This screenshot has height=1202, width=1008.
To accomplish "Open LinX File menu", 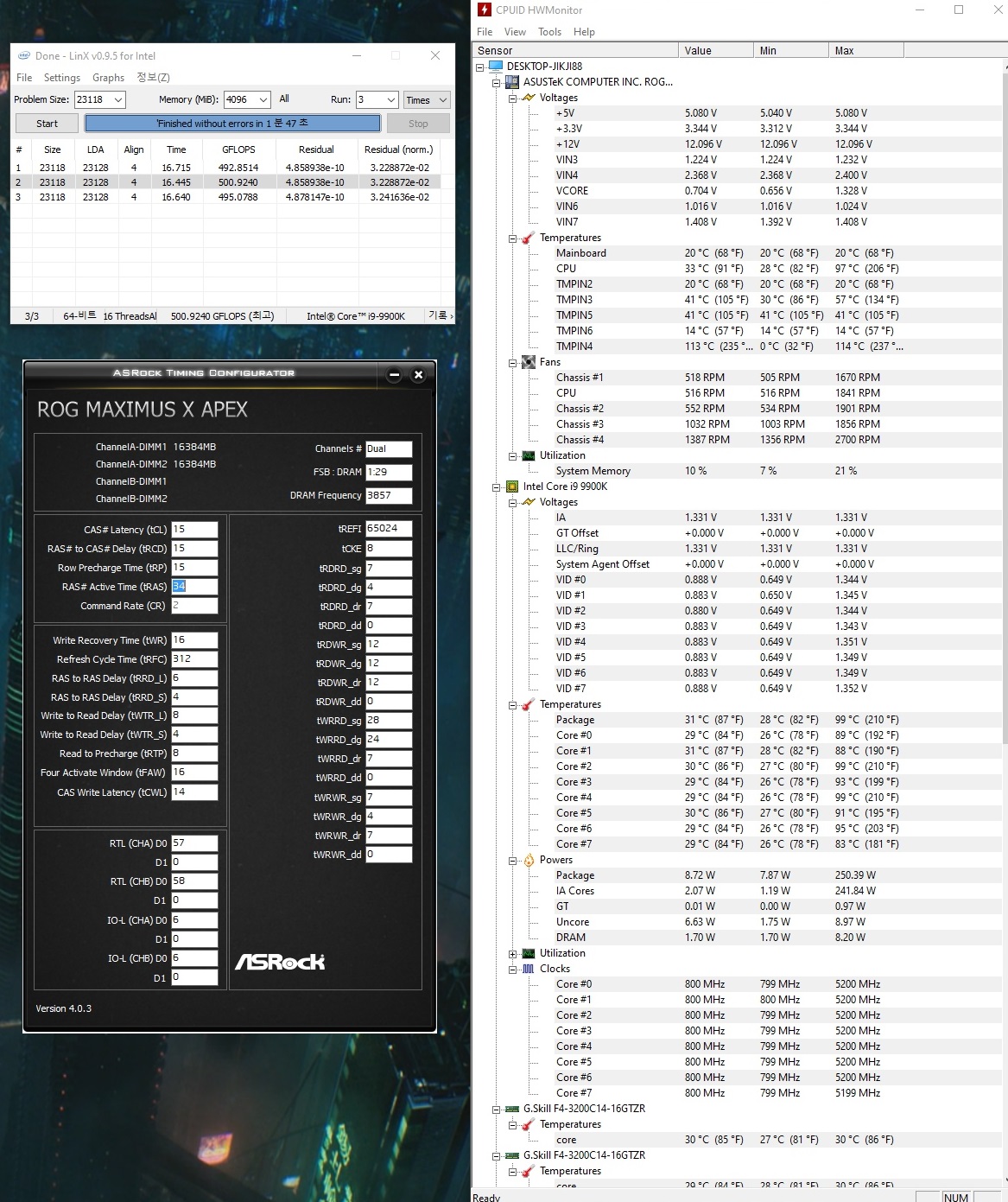I will coord(24,78).
